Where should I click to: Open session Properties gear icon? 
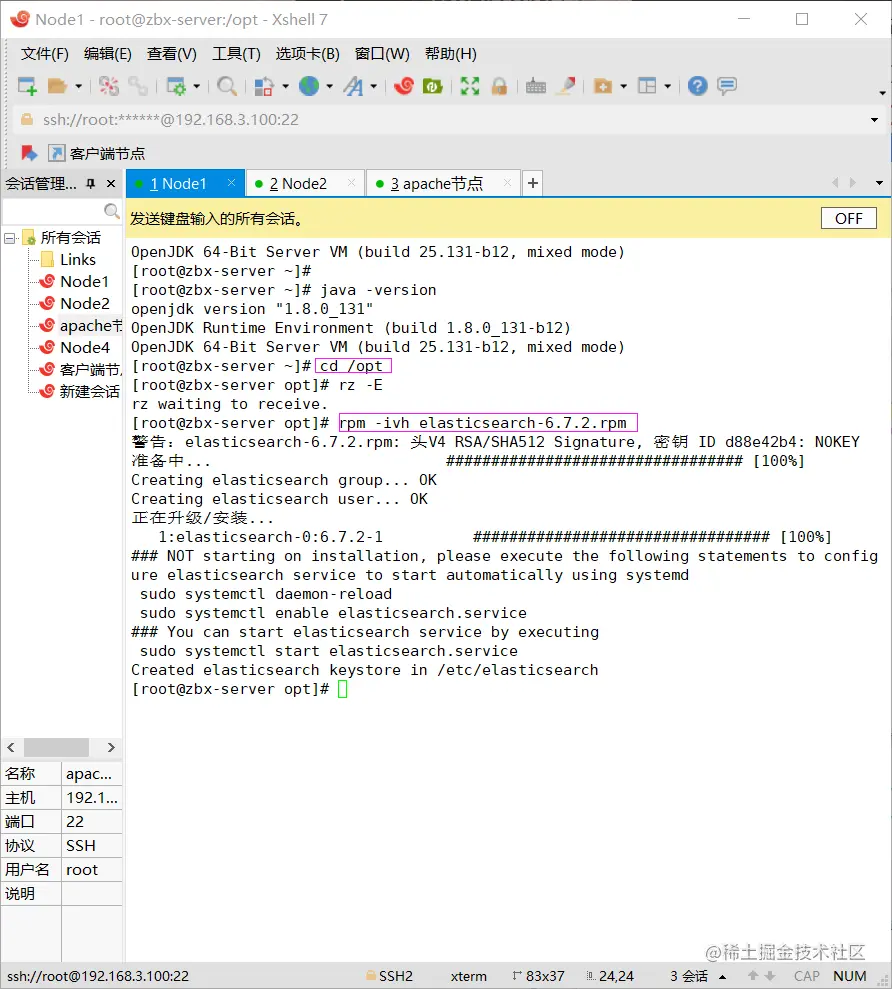point(176,86)
